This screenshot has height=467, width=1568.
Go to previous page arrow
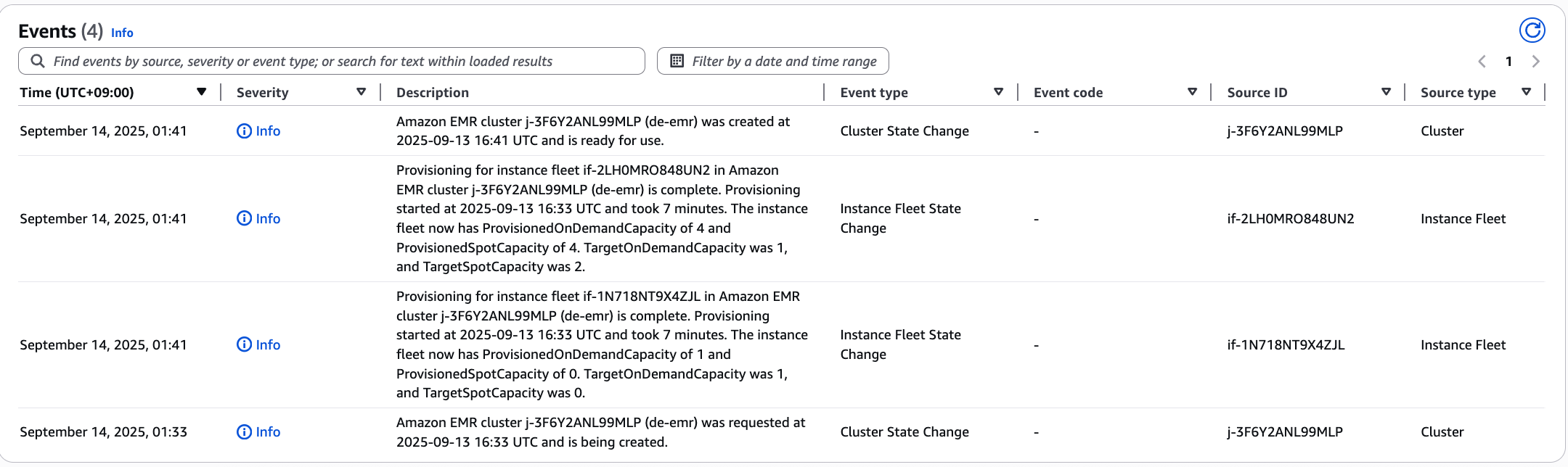[x=1482, y=62]
